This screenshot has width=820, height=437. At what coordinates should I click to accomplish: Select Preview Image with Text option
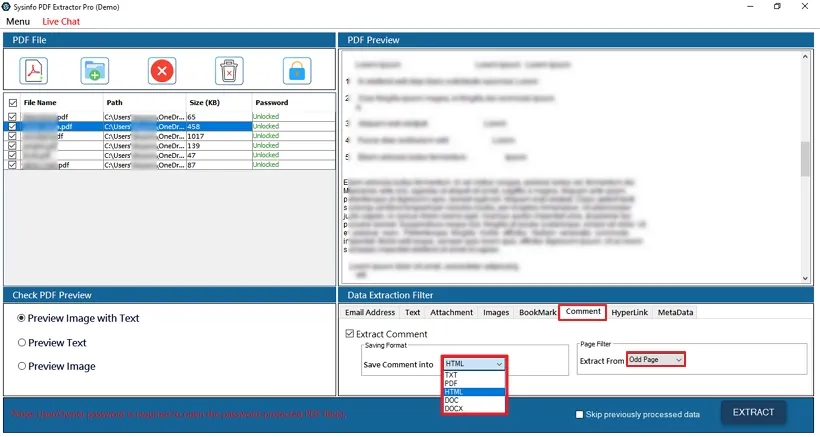point(21,318)
